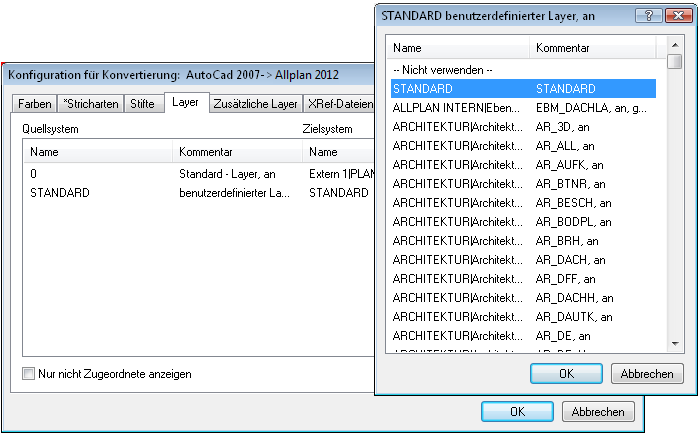This screenshot has width=698, height=433.
Task: Select the Layer tab
Action: pos(185,102)
